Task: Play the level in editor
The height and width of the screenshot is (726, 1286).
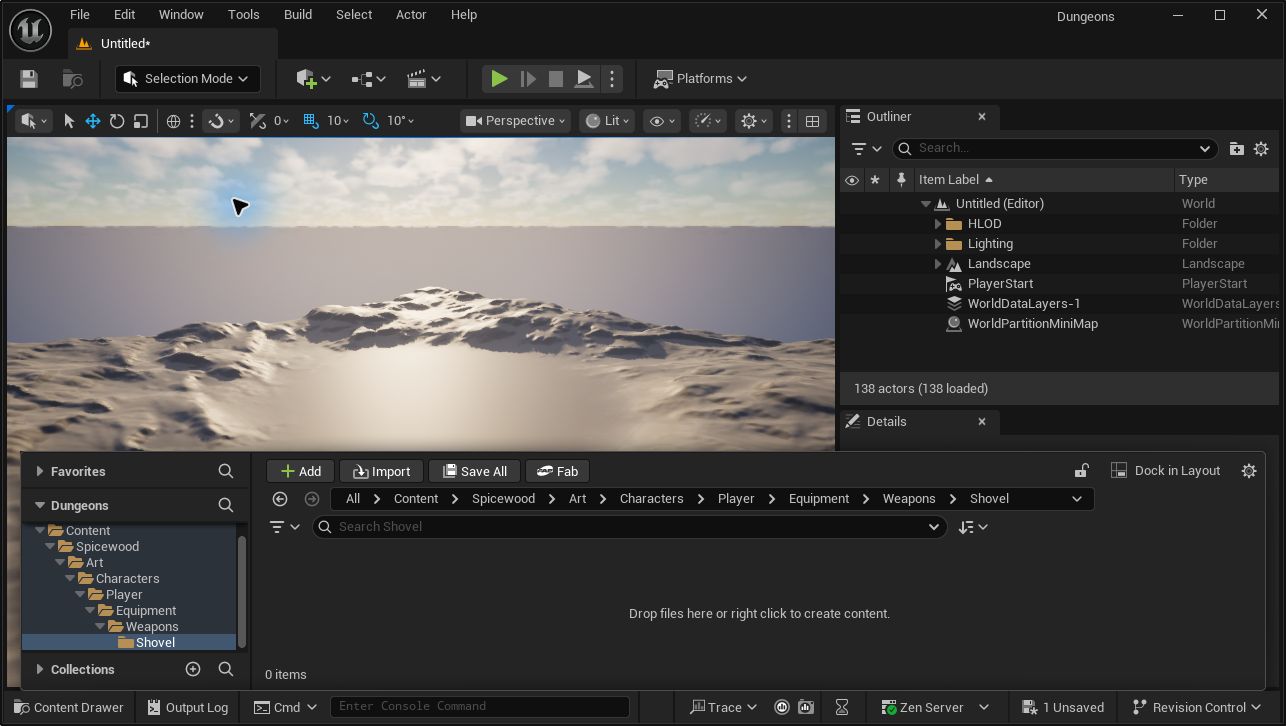Action: (x=499, y=79)
